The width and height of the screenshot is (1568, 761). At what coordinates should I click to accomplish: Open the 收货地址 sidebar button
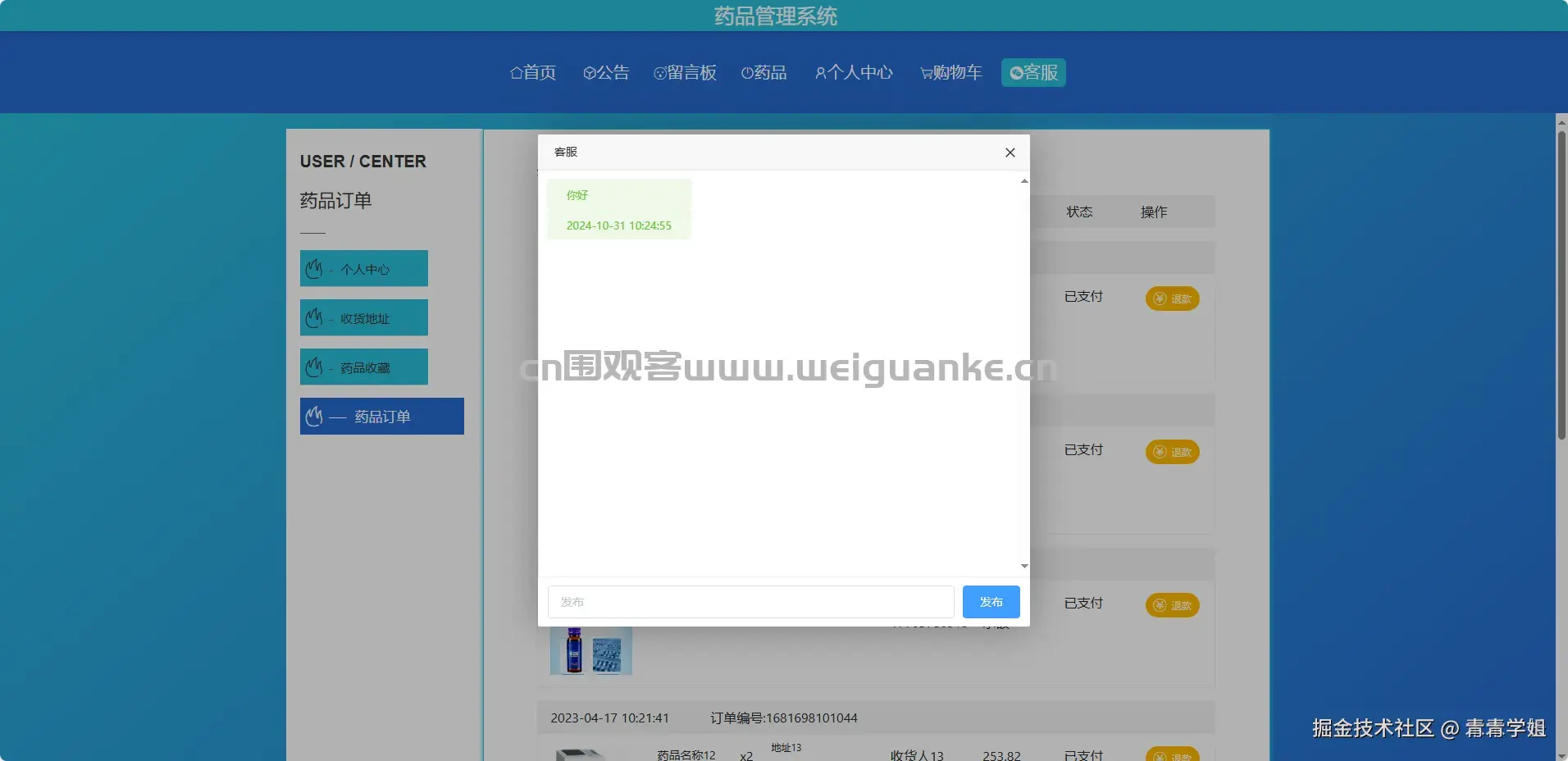tap(364, 318)
